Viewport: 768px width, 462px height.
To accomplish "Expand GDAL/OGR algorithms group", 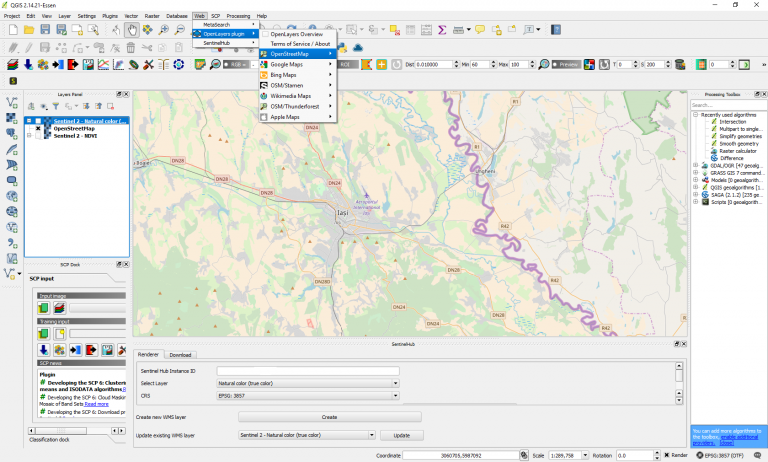I will pos(696,166).
